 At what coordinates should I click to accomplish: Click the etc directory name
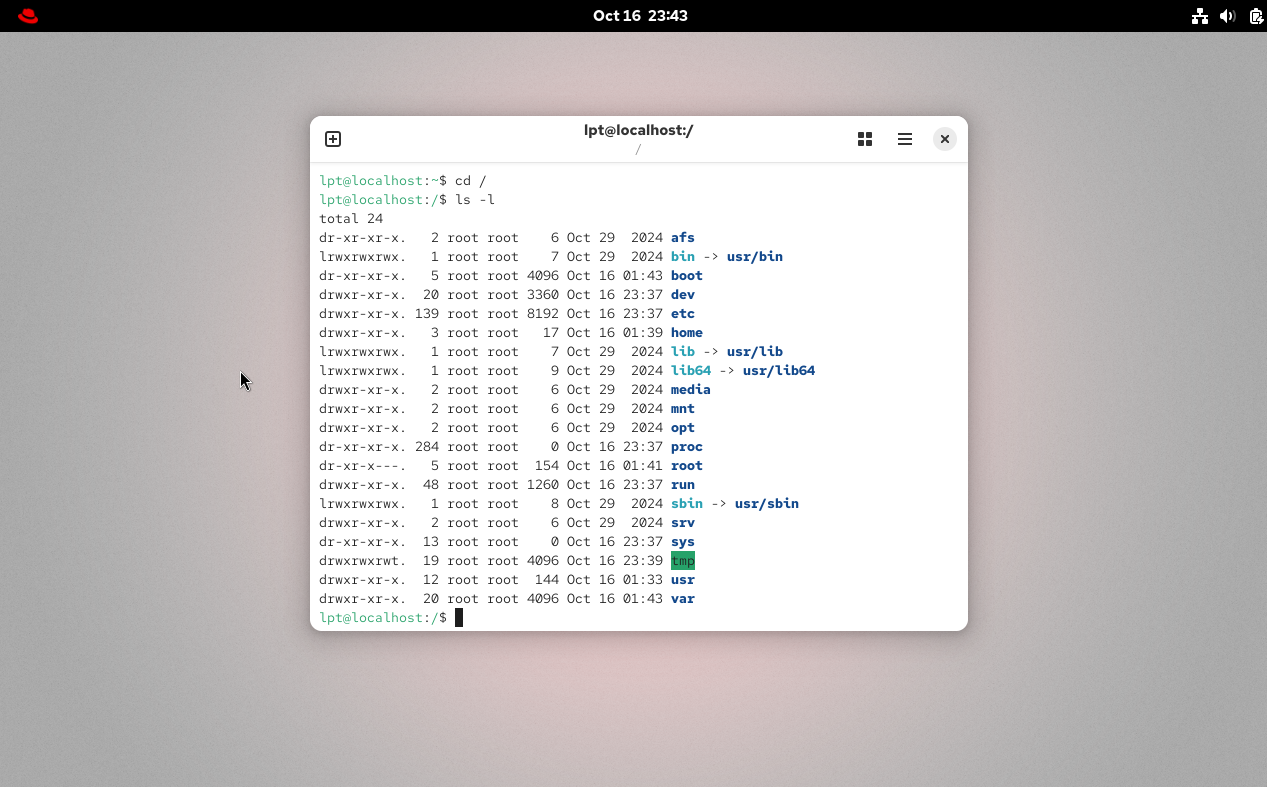click(x=683, y=314)
